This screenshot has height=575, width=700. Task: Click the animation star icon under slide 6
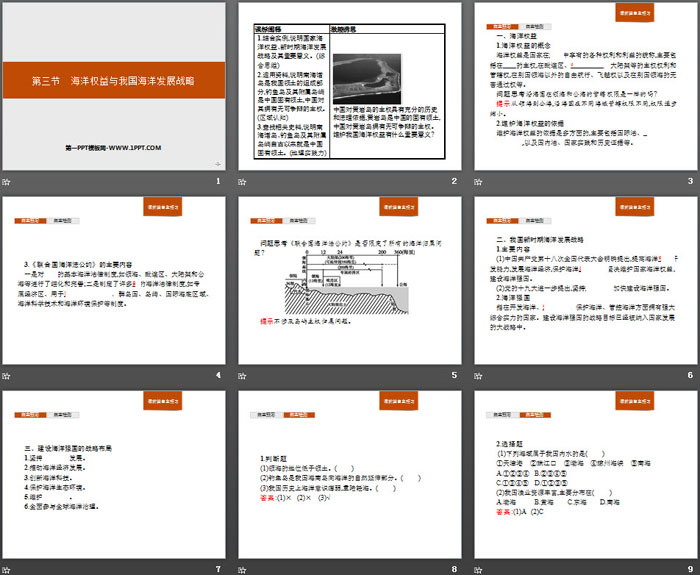[478, 376]
